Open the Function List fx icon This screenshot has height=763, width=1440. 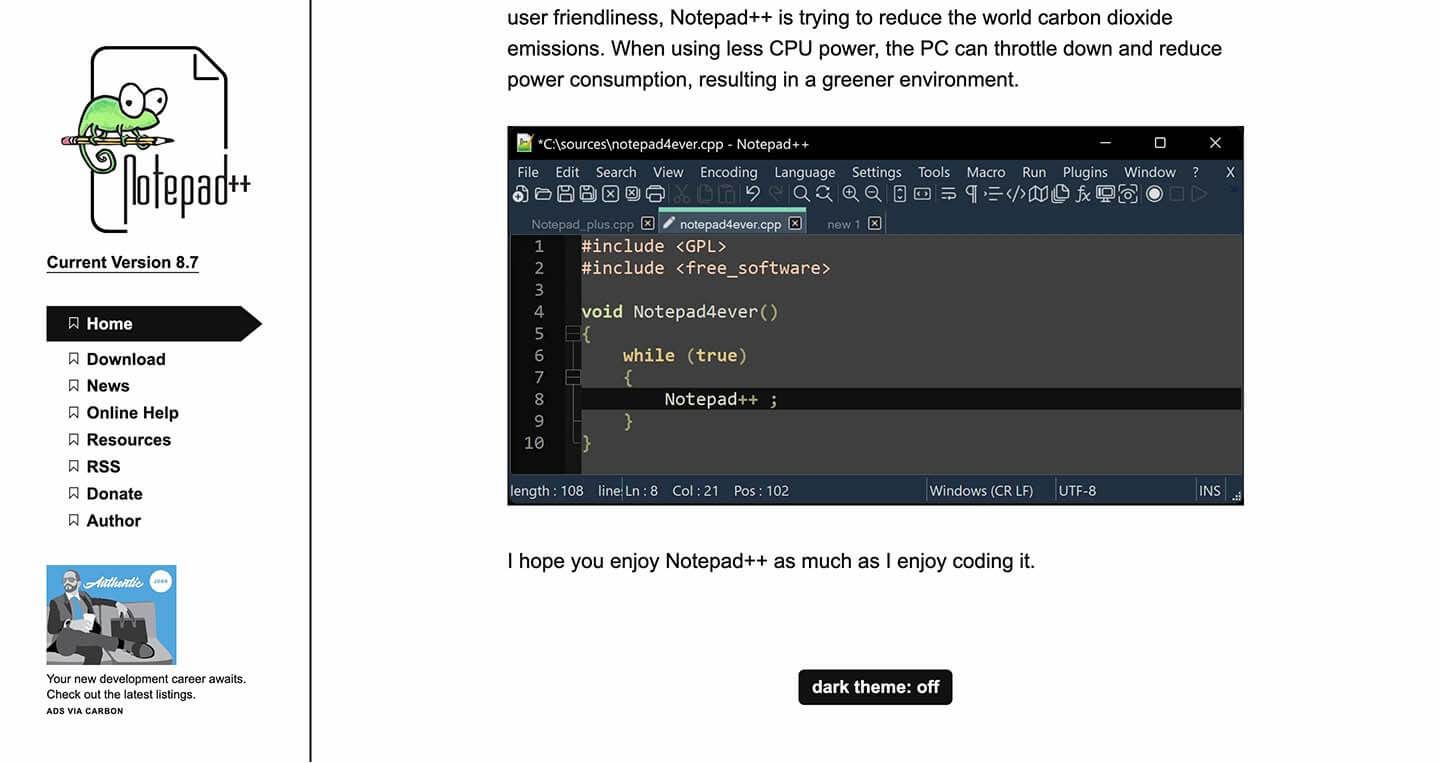click(1083, 194)
